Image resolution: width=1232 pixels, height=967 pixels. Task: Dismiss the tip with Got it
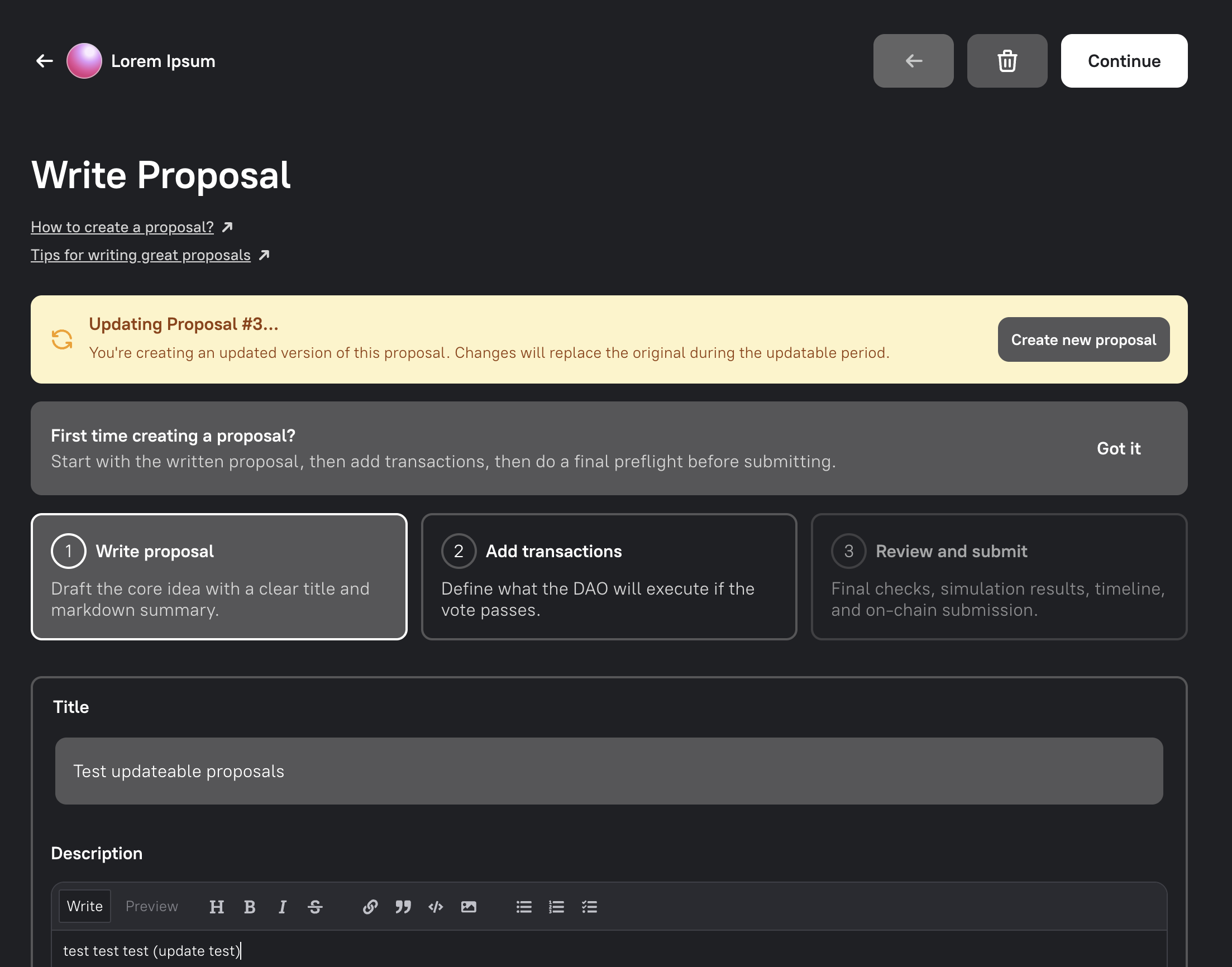click(1118, 448)
